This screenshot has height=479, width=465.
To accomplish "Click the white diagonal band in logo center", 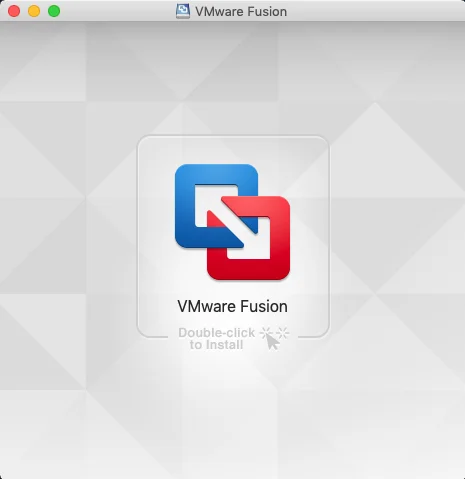I will click(233, 223).
